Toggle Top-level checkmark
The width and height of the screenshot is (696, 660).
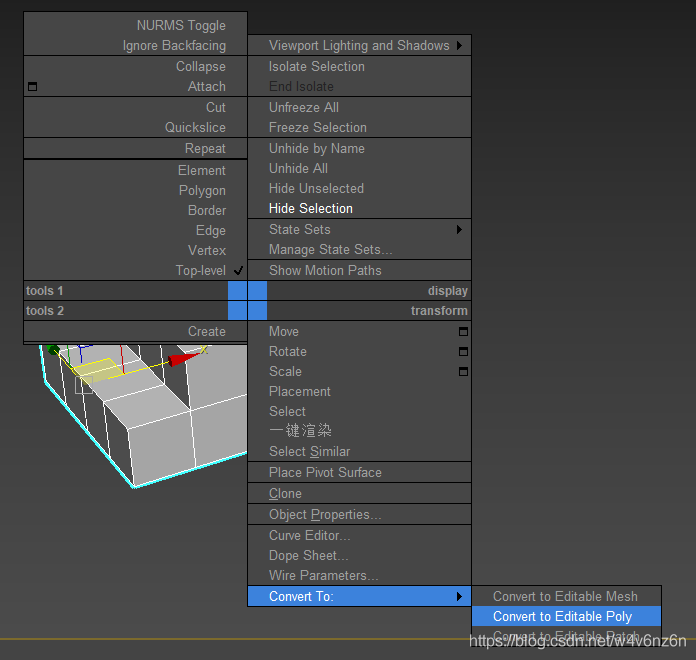[238, 270]
